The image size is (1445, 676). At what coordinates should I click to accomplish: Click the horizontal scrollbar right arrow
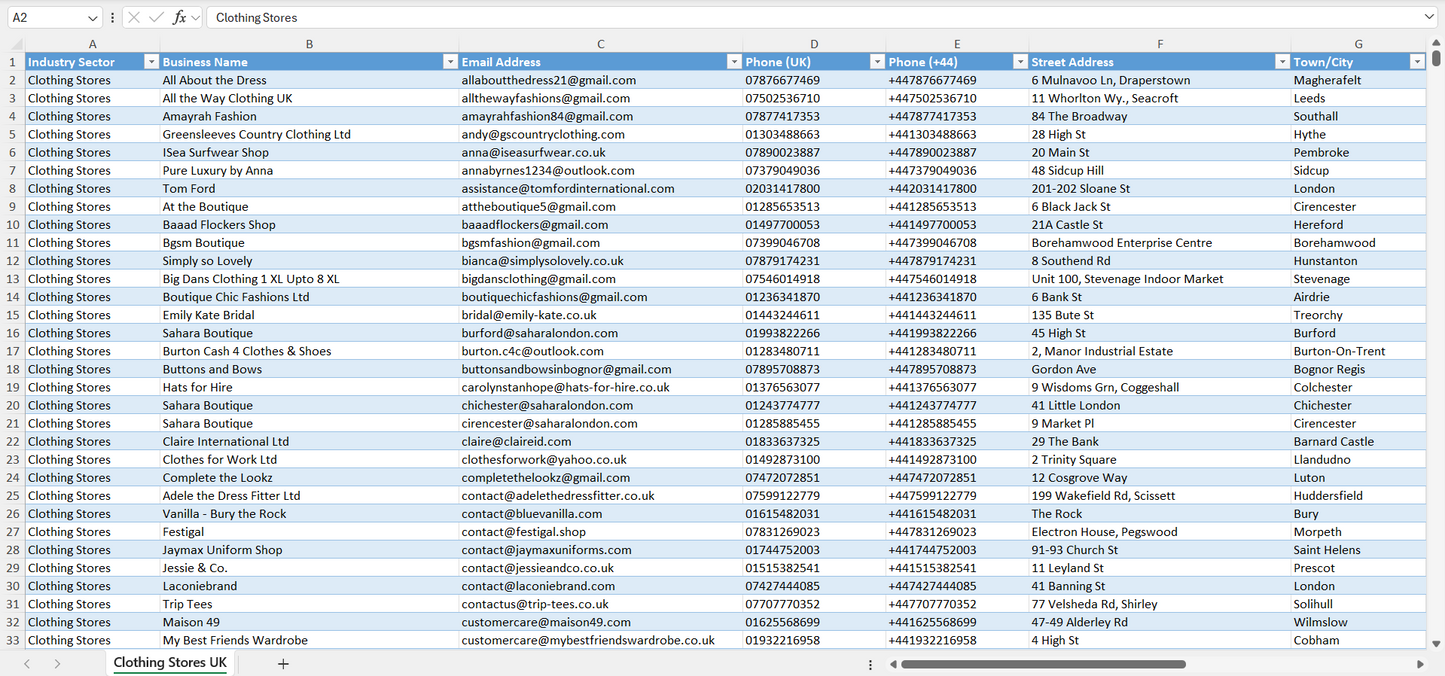point(1420,664)
